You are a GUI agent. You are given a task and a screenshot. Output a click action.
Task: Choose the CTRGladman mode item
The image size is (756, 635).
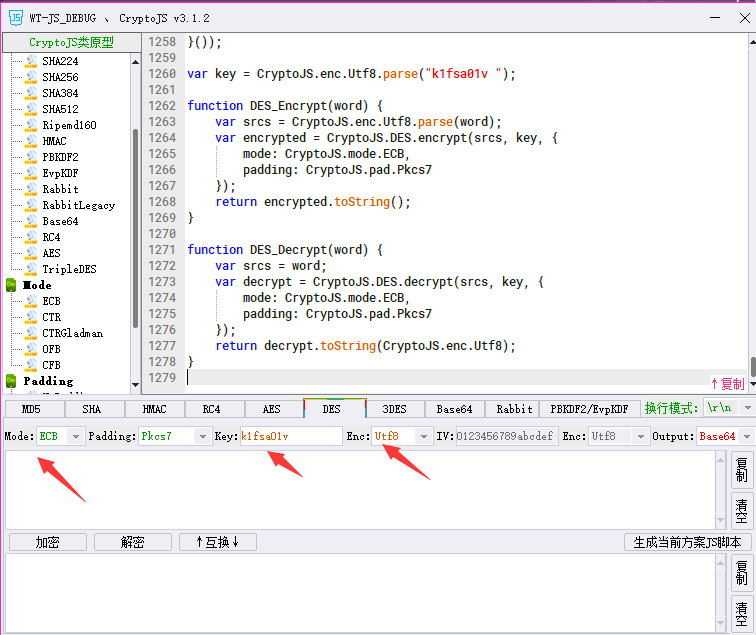coord(72,333)
